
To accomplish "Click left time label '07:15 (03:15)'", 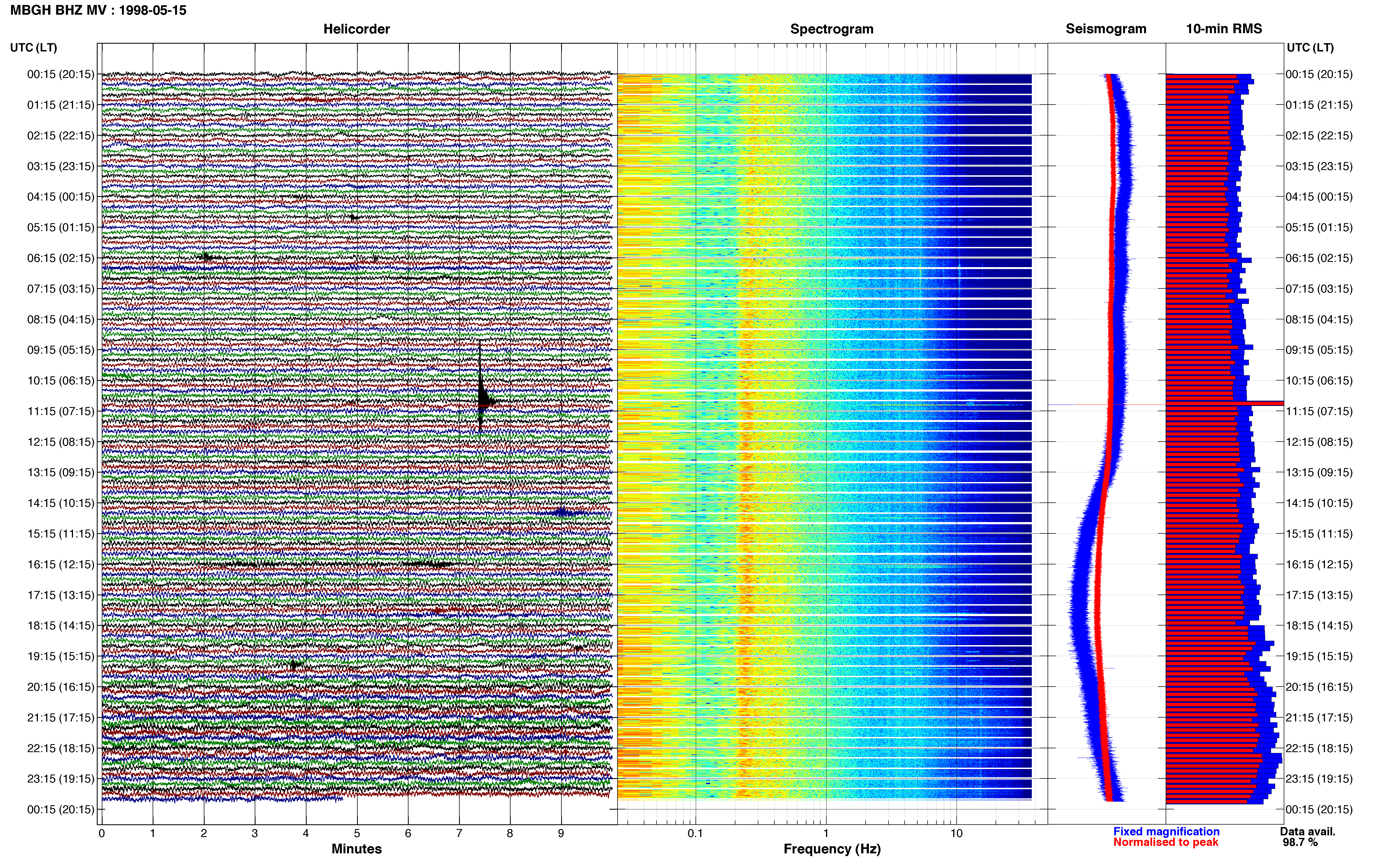I will tap(61, 289).
